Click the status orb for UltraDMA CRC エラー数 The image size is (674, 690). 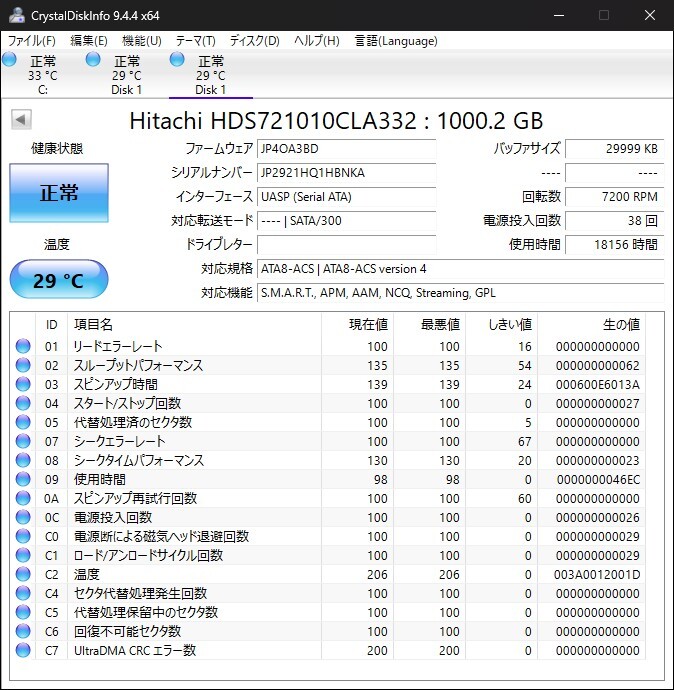(x=23, y=651)
